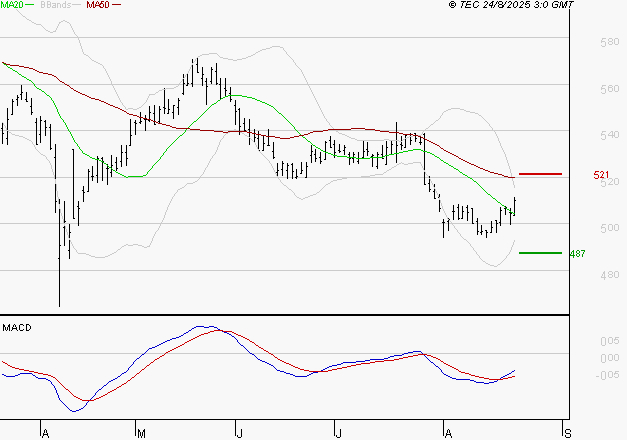Click the second A month label

[449, 434]
